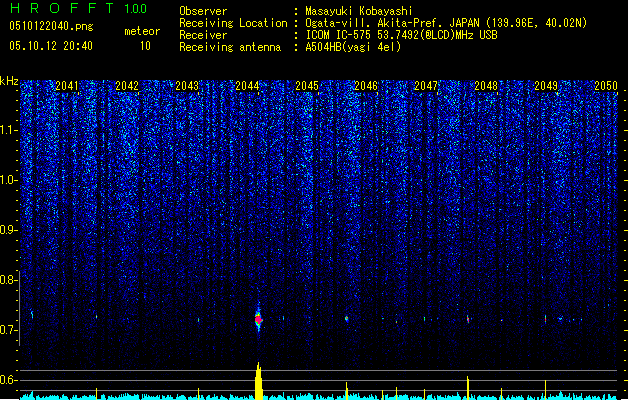Click the 1.1 frequency axis tick
The height and width of the screenshot is (400, 629).
click(9, 130)
